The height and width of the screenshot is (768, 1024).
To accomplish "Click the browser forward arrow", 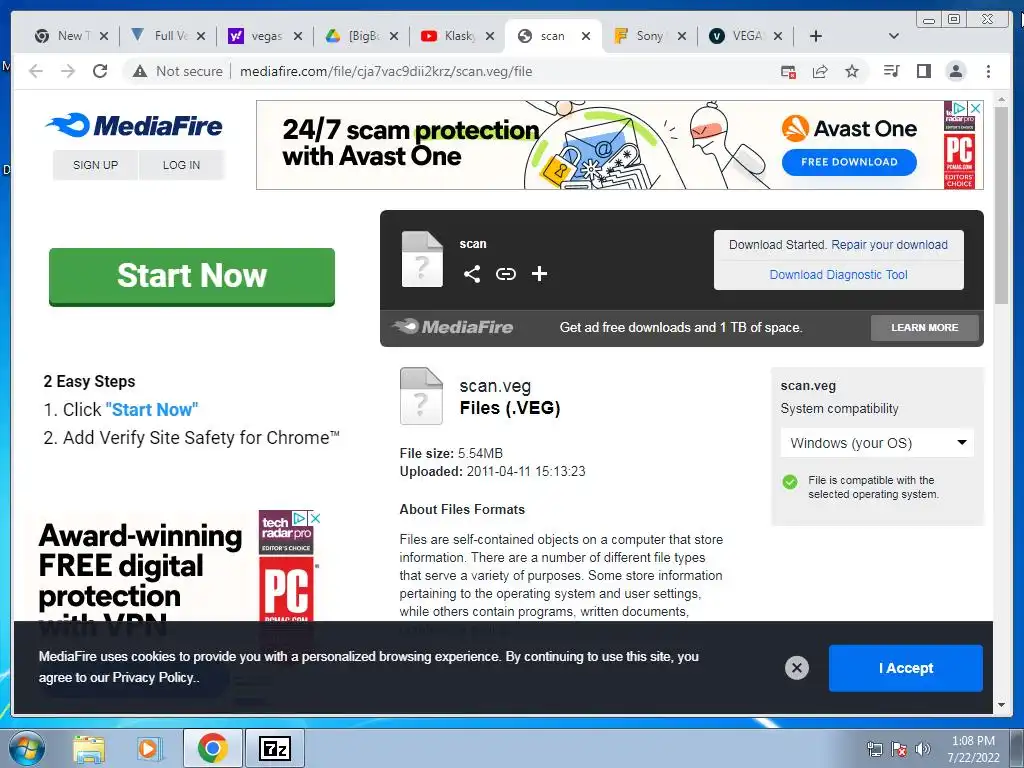I will point(68,71).
